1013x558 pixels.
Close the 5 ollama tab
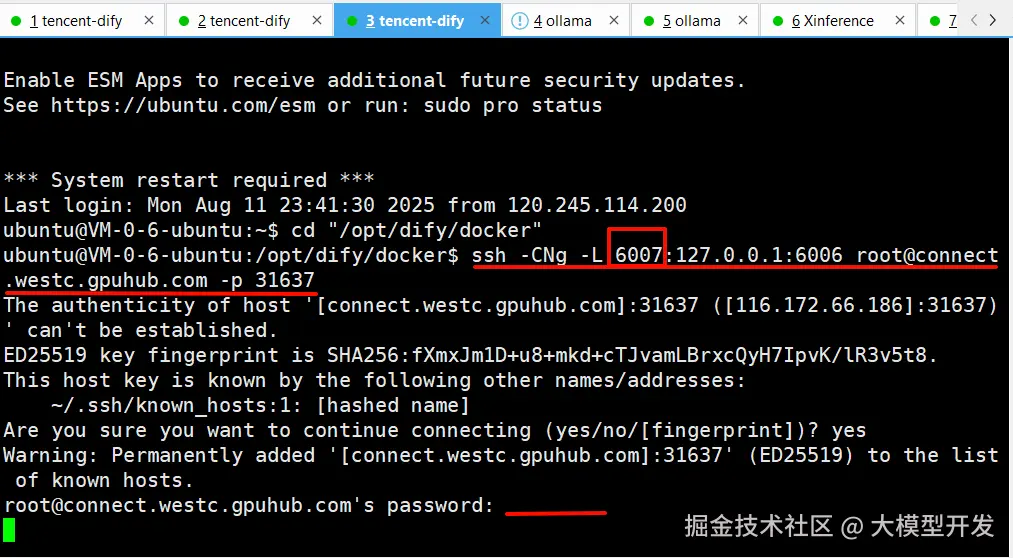pyautogui.click(x=742, y=20)
